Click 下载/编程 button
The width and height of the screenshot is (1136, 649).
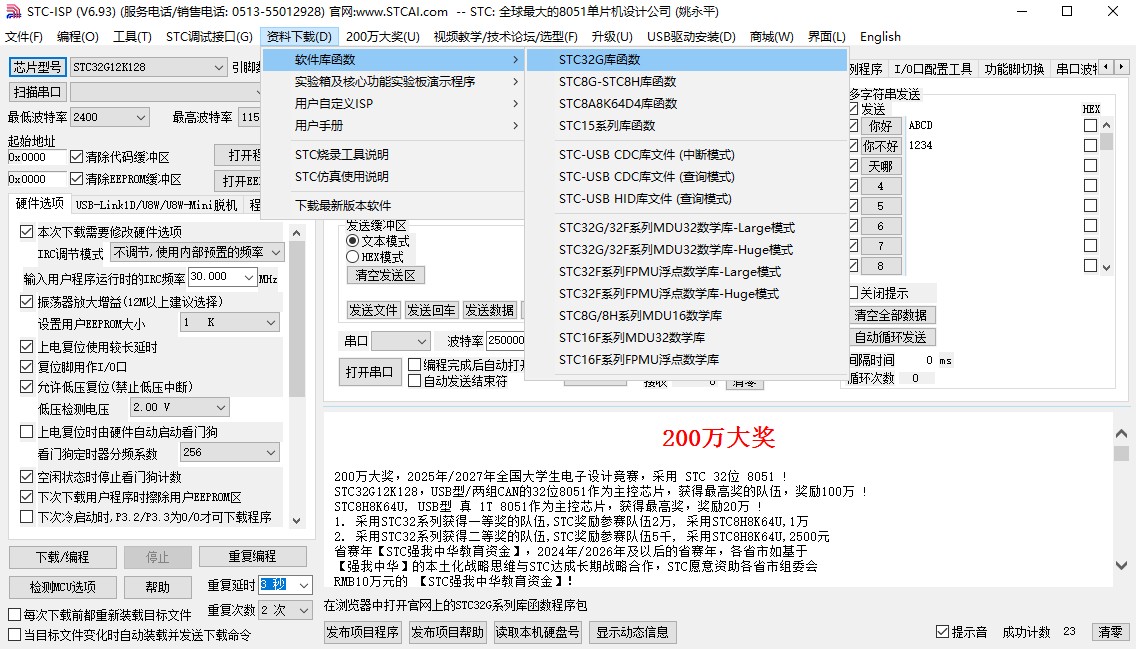62,557
